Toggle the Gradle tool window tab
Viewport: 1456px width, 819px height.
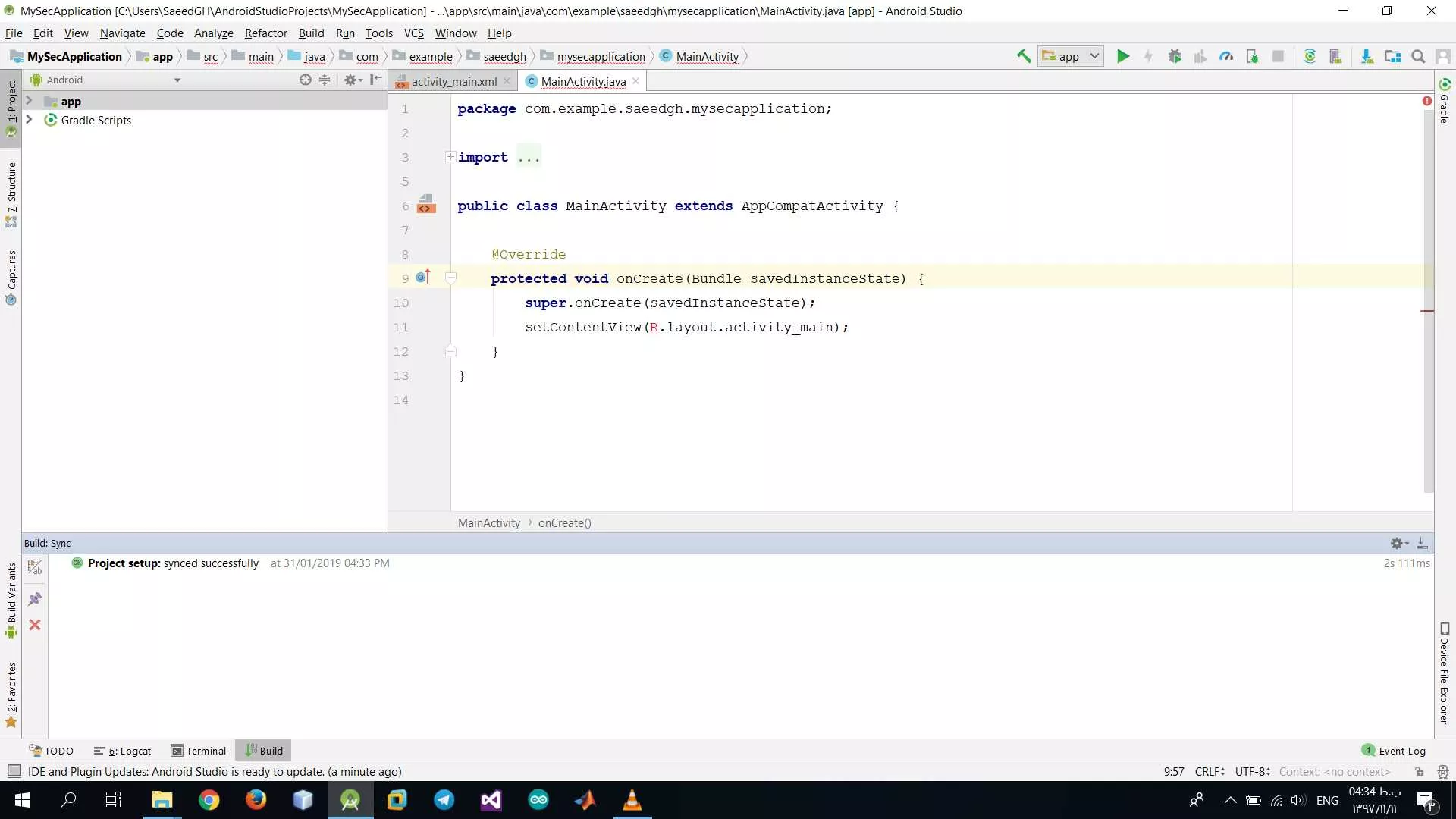pos(1445,100)
